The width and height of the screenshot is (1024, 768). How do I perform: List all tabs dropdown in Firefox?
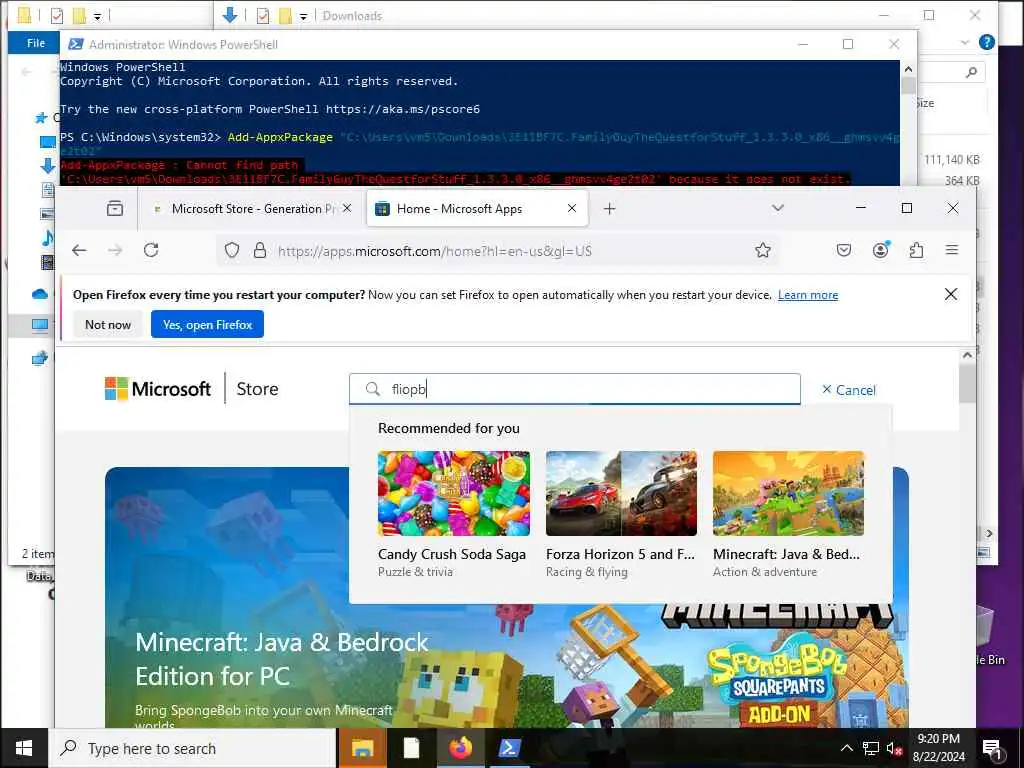(778, 208)
